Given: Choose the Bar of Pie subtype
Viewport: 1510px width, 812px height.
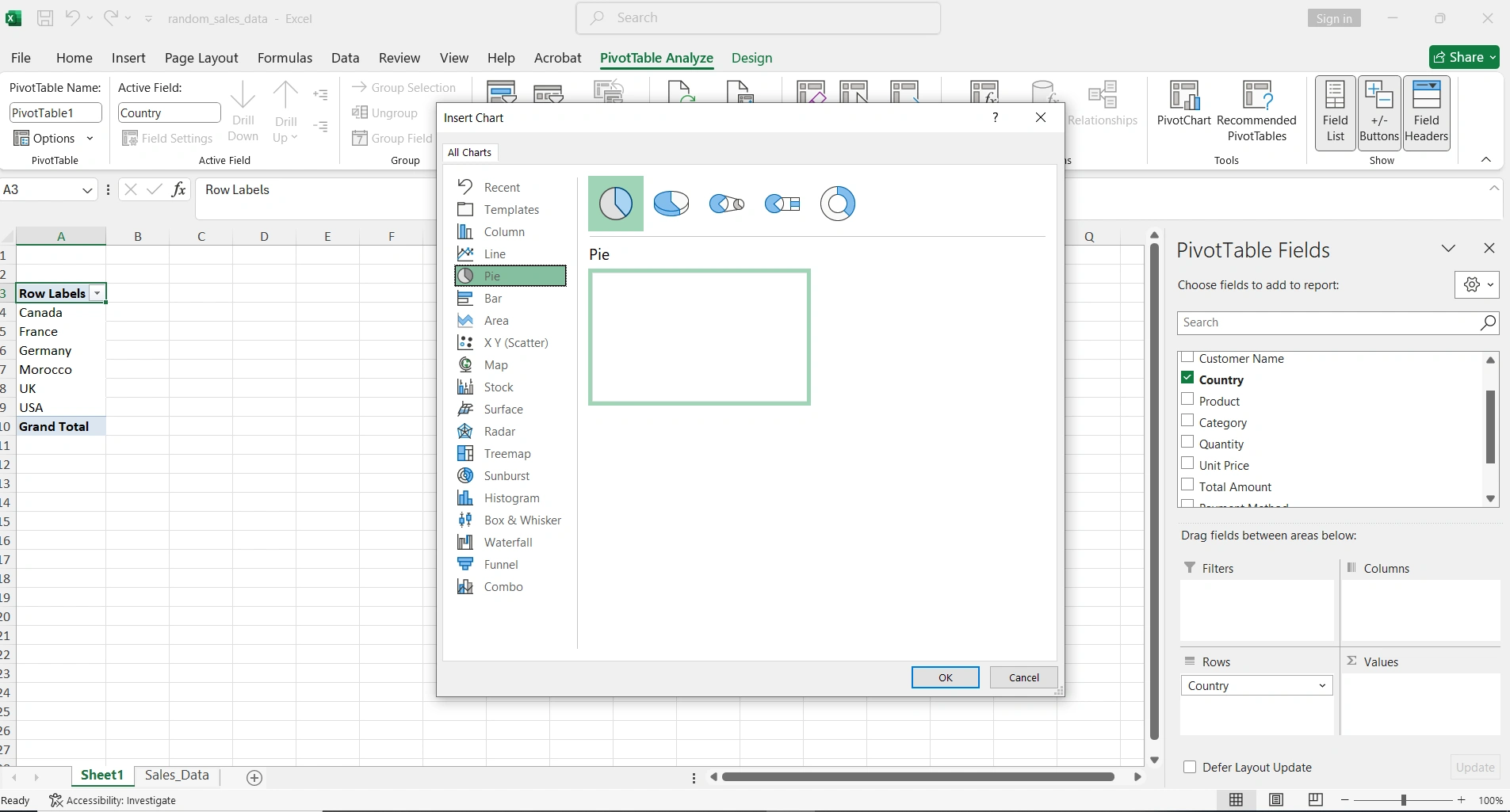Looking at the screenshot, I should point(782,204).
